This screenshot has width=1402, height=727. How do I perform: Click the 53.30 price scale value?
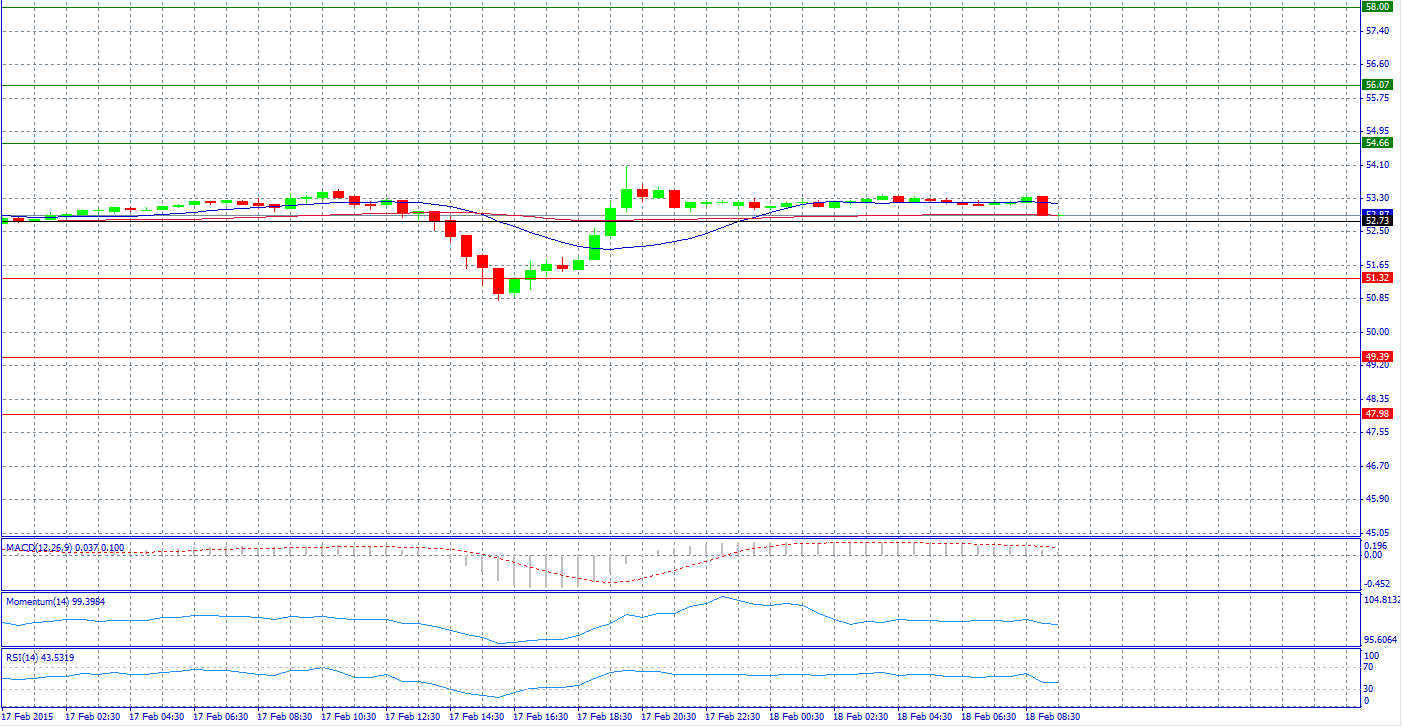1377,198
